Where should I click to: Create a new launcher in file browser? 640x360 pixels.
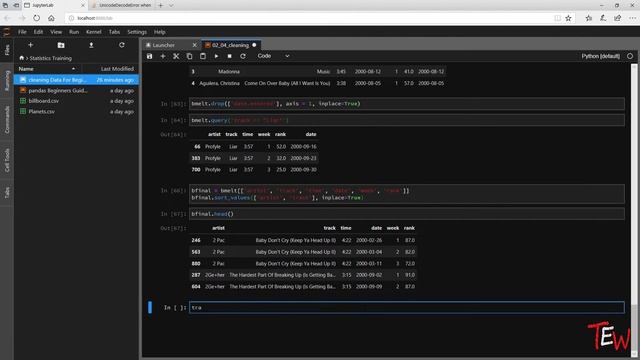point(31,45)
